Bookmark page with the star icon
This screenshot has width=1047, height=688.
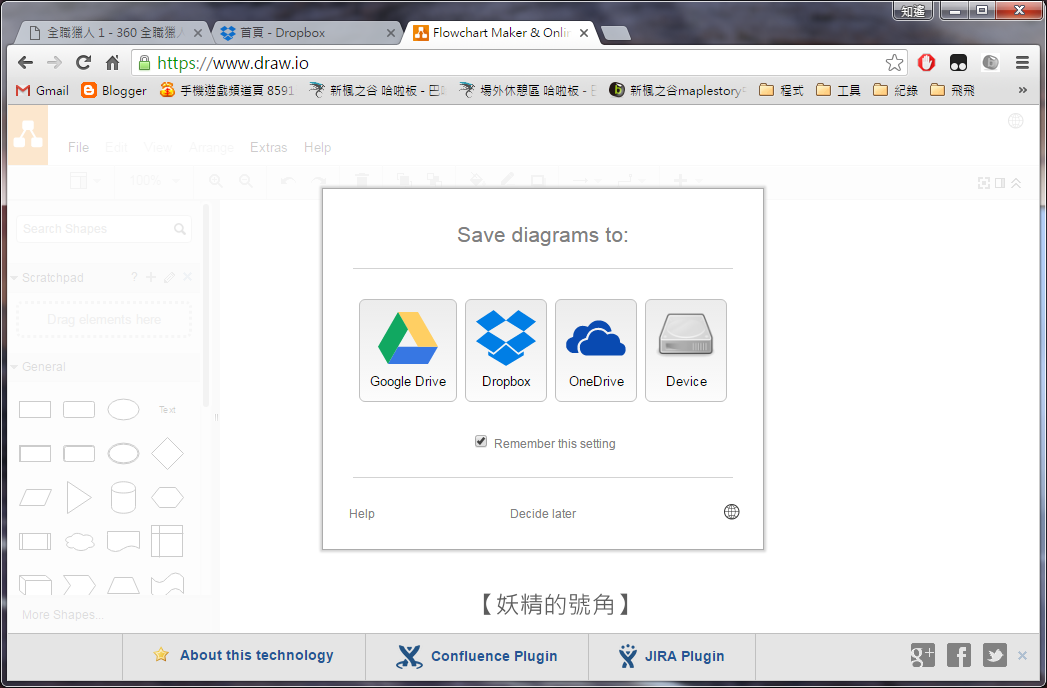pos(894,63)
